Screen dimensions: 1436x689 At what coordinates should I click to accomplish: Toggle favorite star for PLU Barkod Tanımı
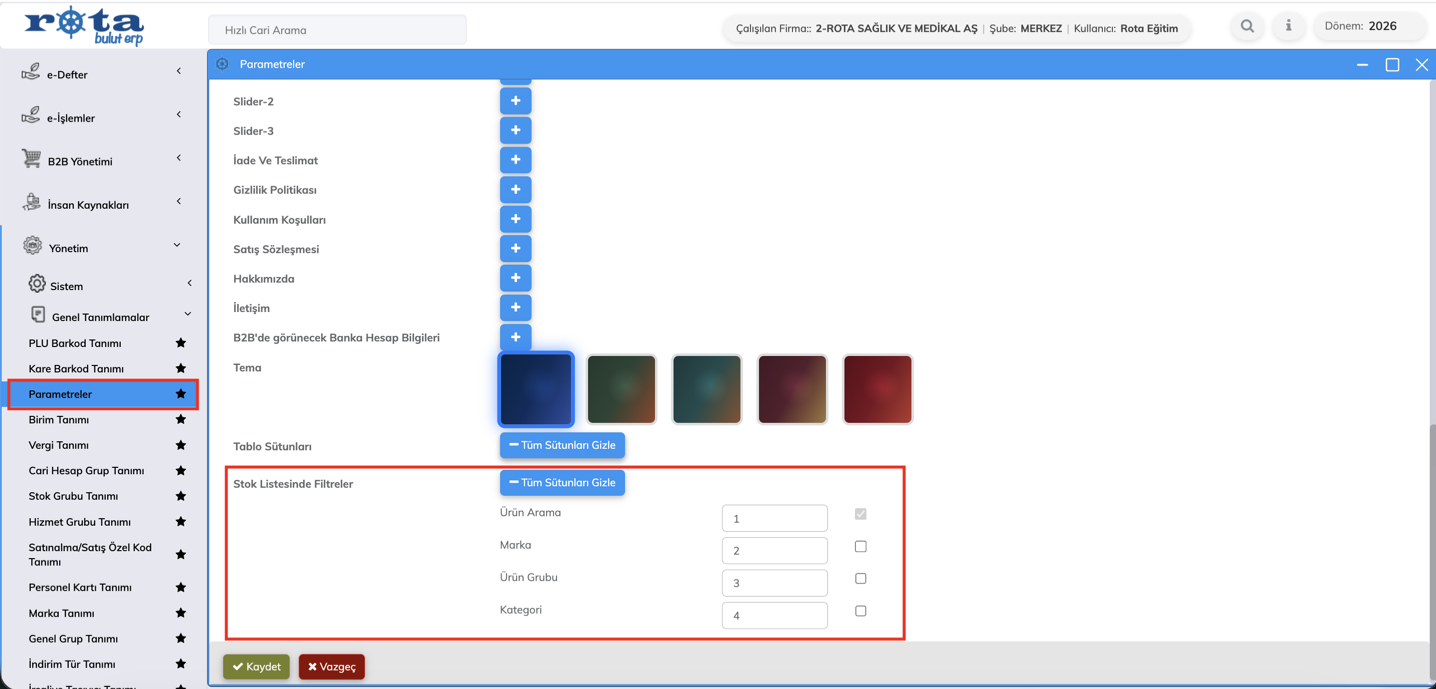[181, 343]
